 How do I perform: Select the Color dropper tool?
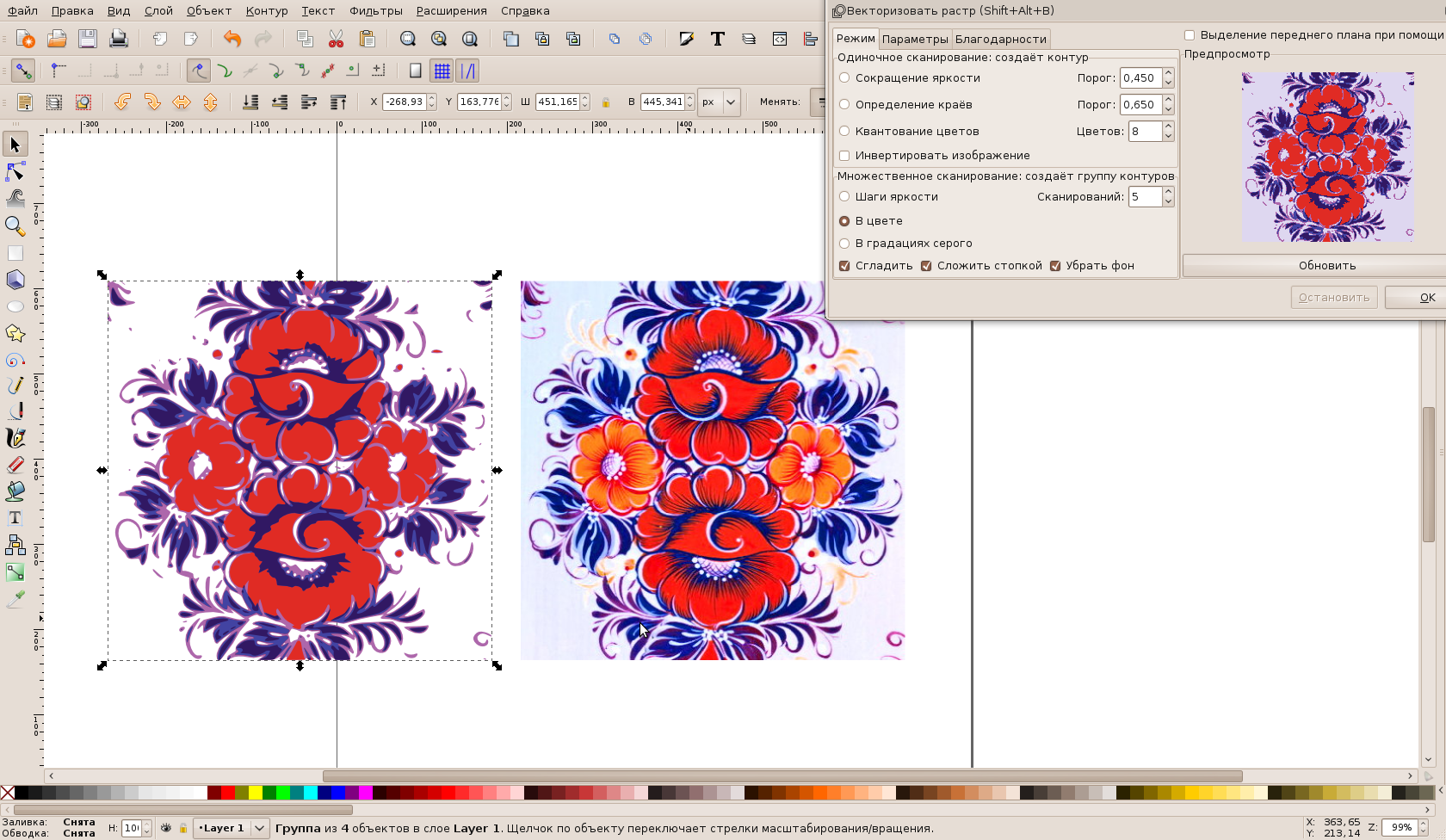click(x=15, y=599)
